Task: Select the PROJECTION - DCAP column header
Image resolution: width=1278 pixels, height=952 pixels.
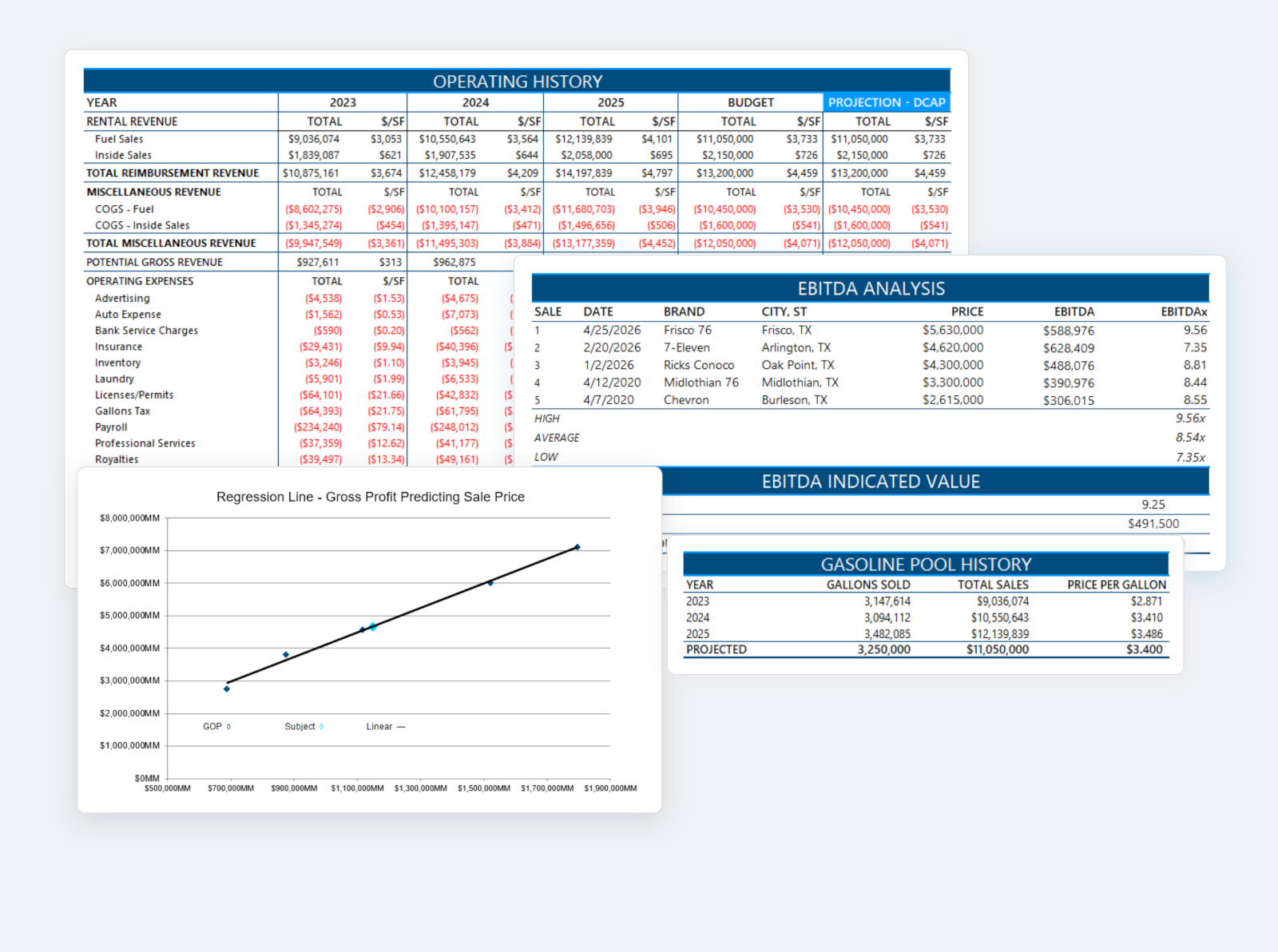Action: (887, 102)
